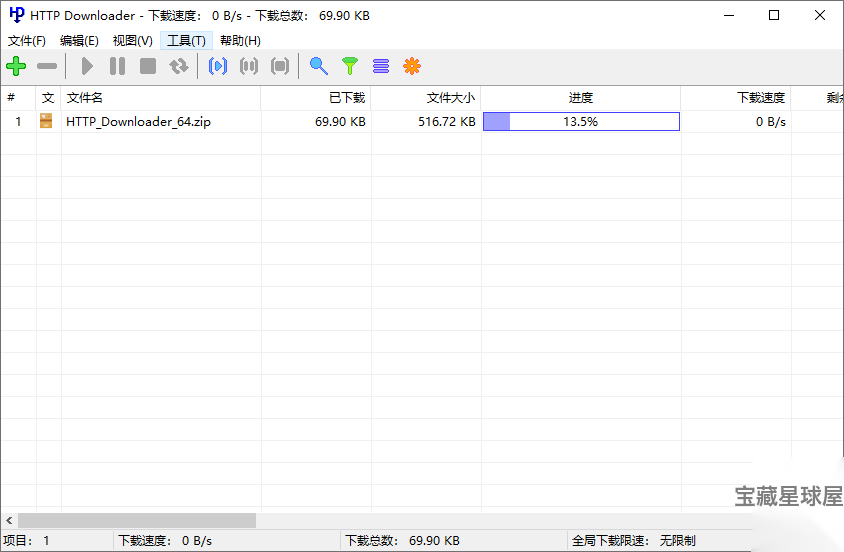Maximize the HTTP Downloader window
844x552 pixels.
pyautogui.click(x=774, y=15)
